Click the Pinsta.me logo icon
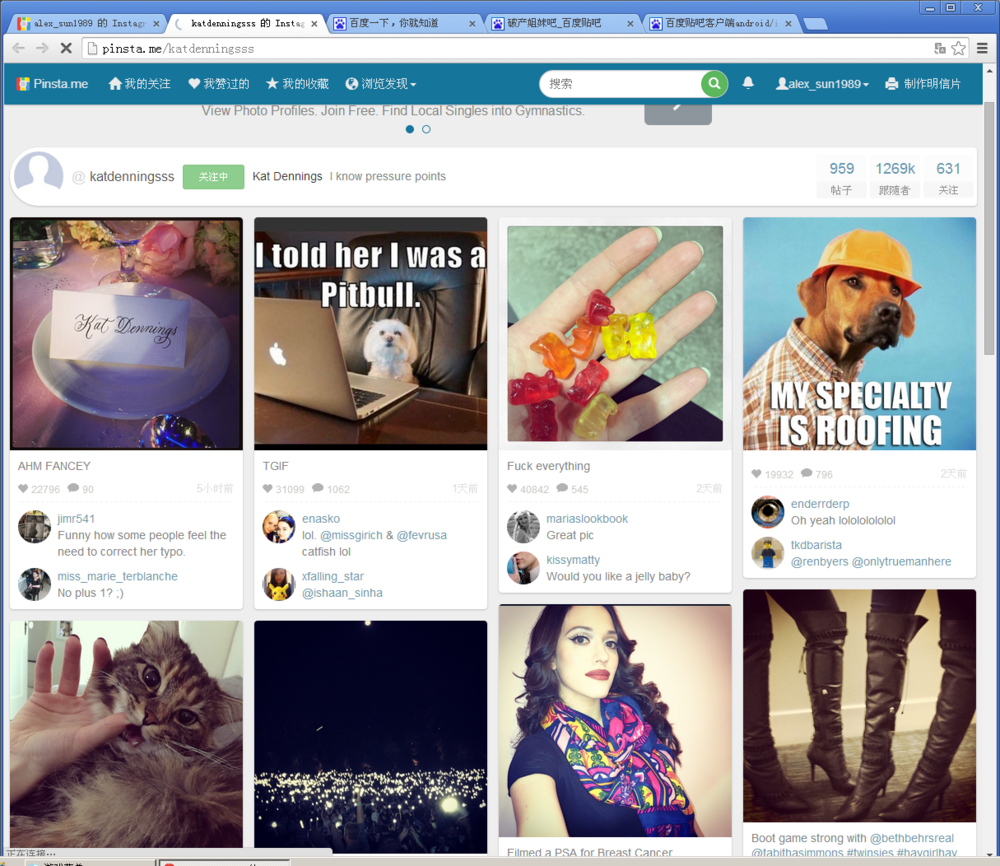The height and width of the screenshot is (866, 1000). tap(23, 84)
